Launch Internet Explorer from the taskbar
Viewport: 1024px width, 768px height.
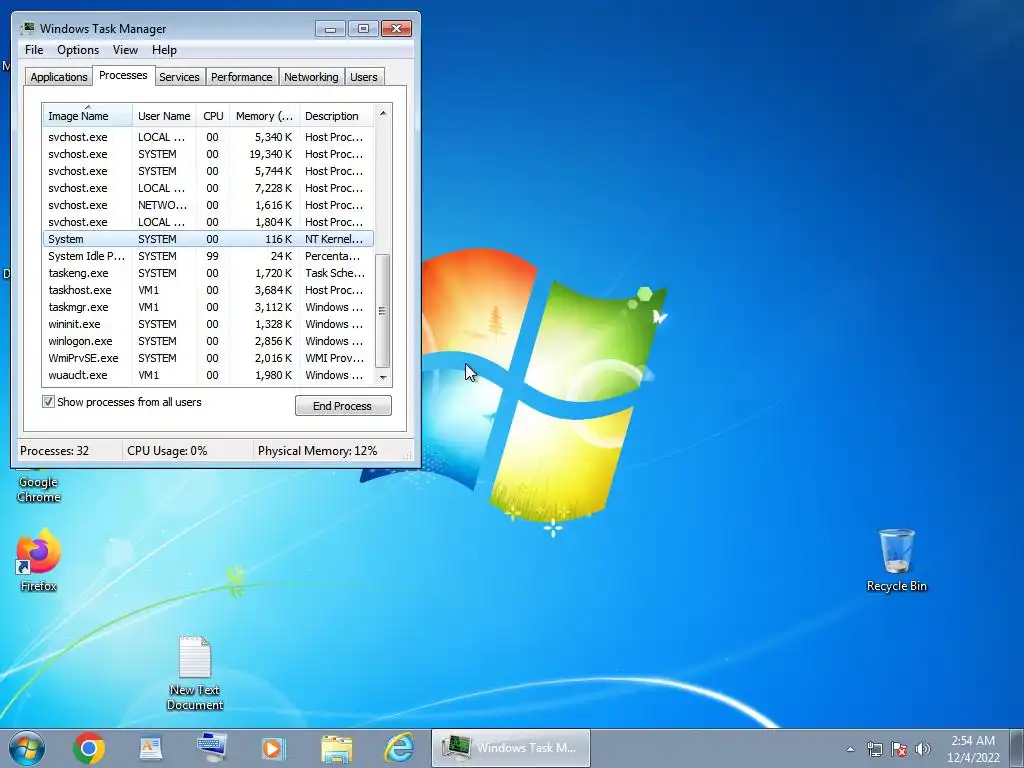click(398, 748)
